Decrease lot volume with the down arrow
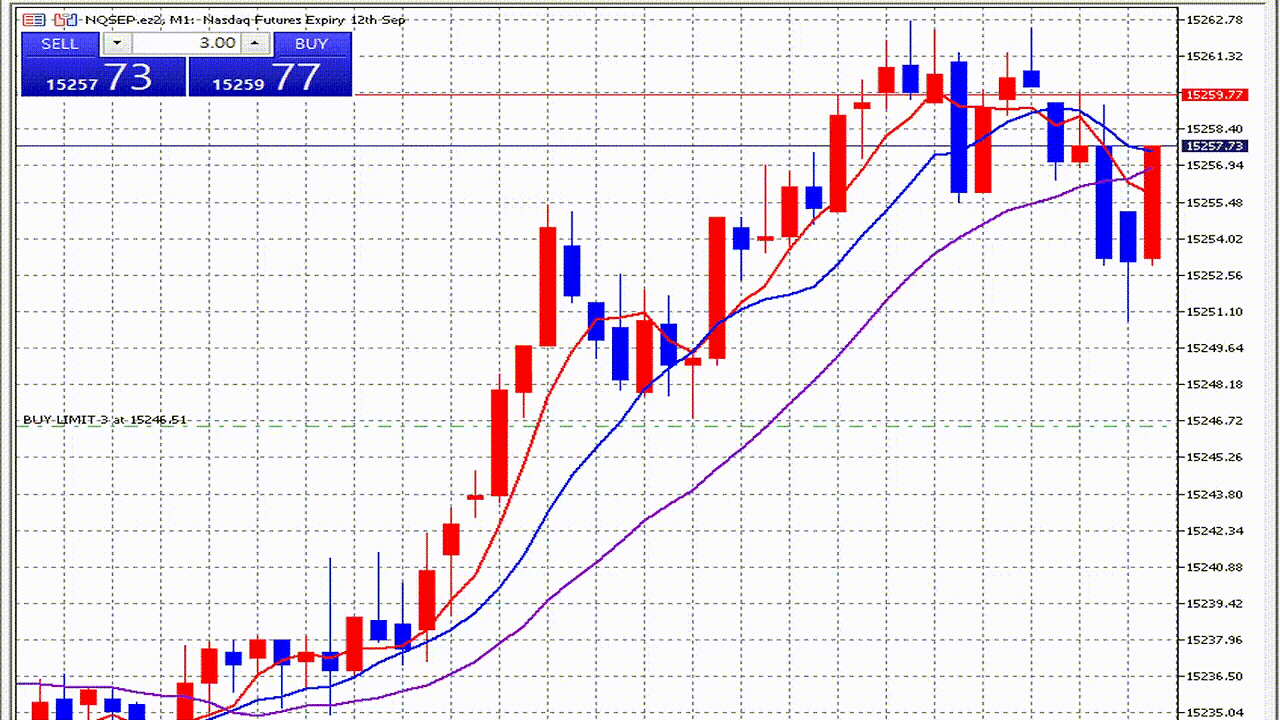Viewport: 1280px width, 720px height. (x=118, y=43)
